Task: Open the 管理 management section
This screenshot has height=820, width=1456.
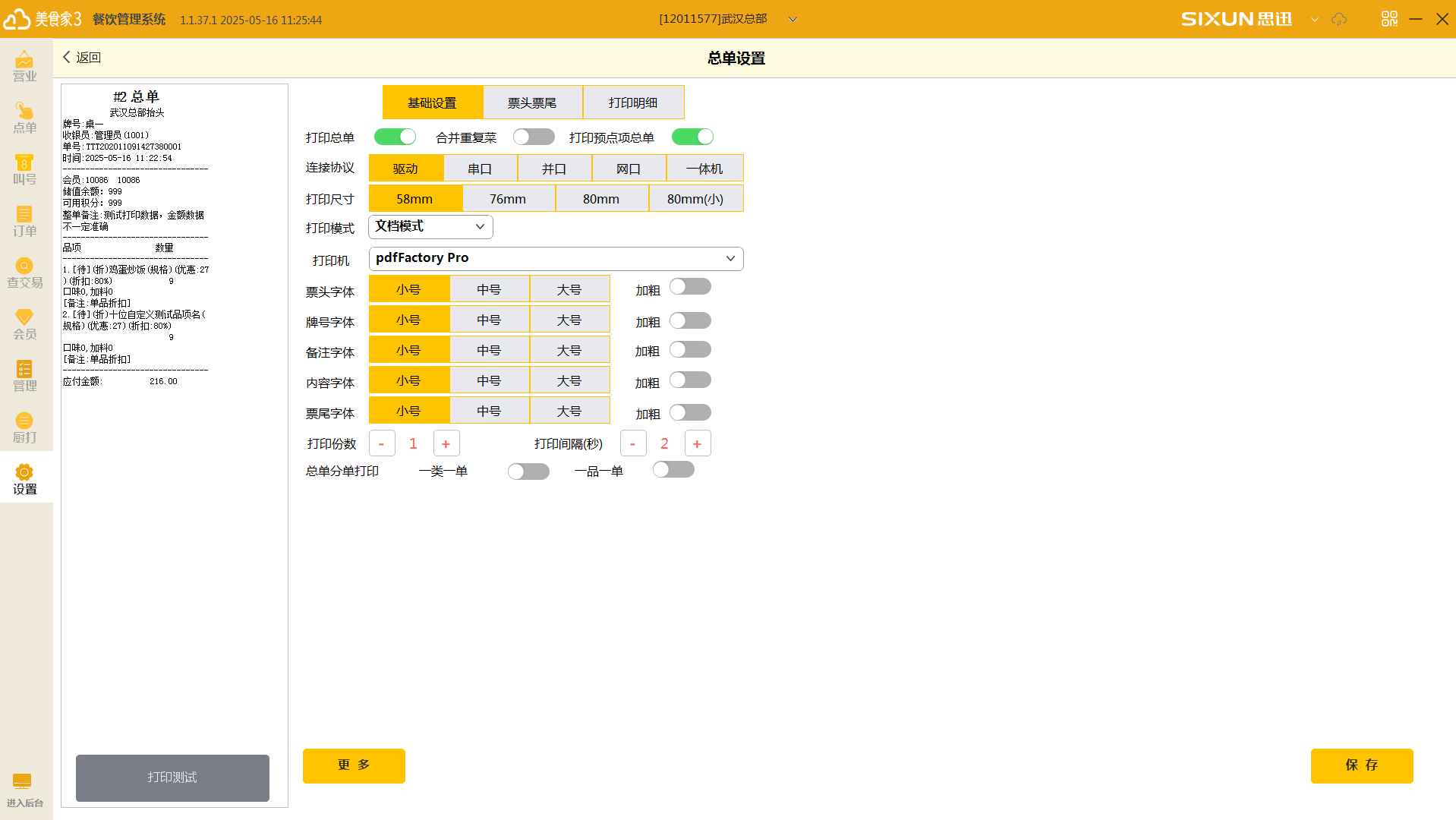Action: tap(25, 376)
